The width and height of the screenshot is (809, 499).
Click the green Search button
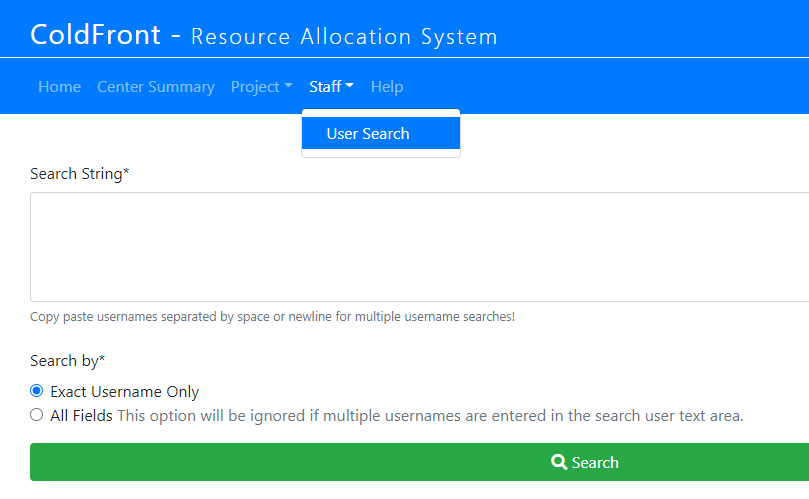419,462
